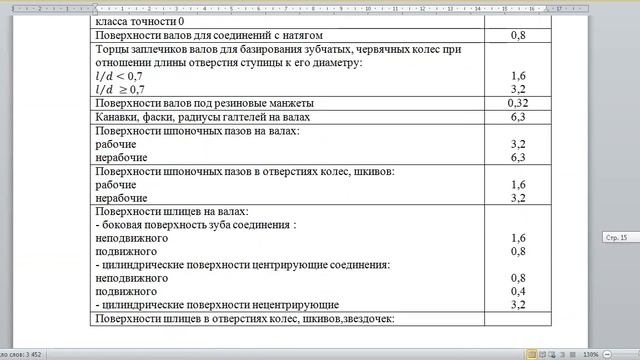Click 'рабочие' under пазов на валах
The image size is (640, 360).
(x=116, y=144)
